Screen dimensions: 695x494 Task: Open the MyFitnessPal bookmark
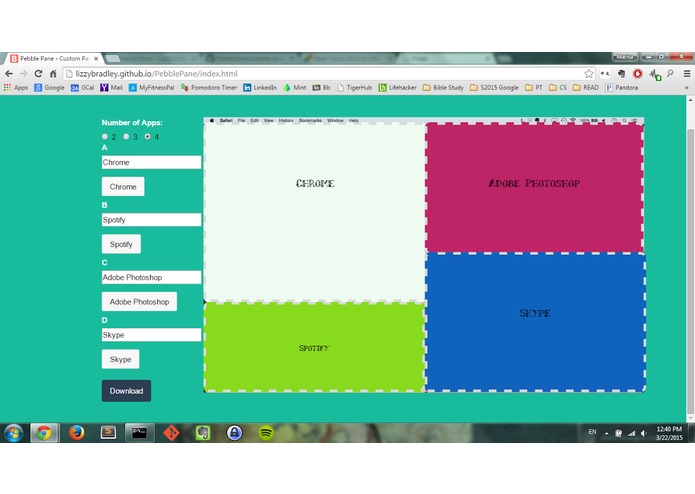[x=152, y=88]
